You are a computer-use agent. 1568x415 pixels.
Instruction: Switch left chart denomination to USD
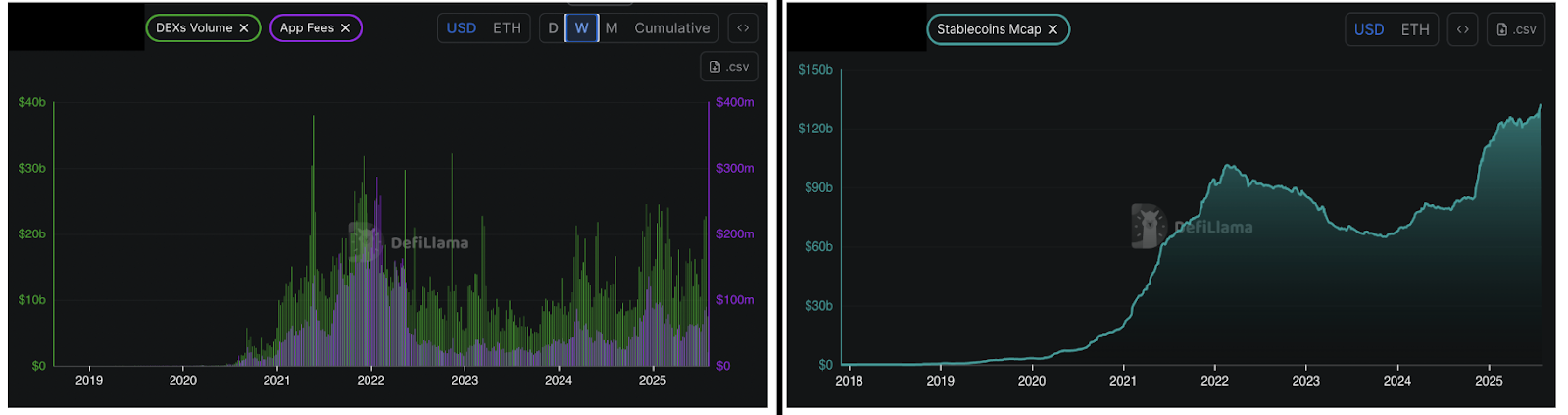[461, 28]
